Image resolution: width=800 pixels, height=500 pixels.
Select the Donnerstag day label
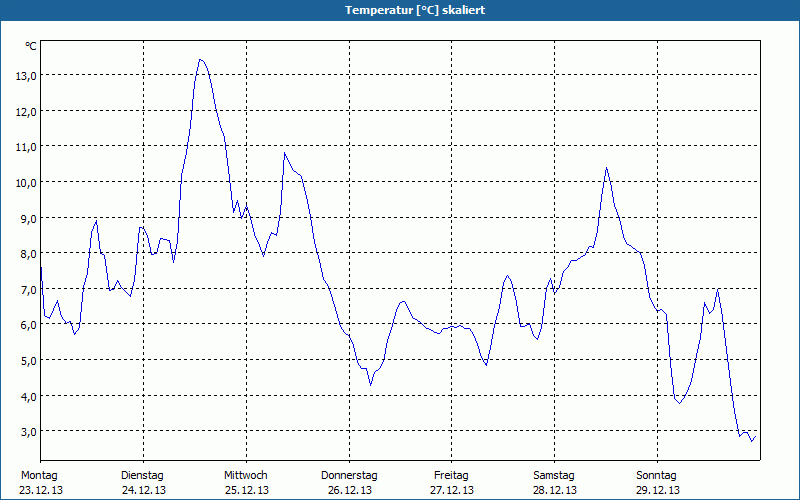point(349,476)
